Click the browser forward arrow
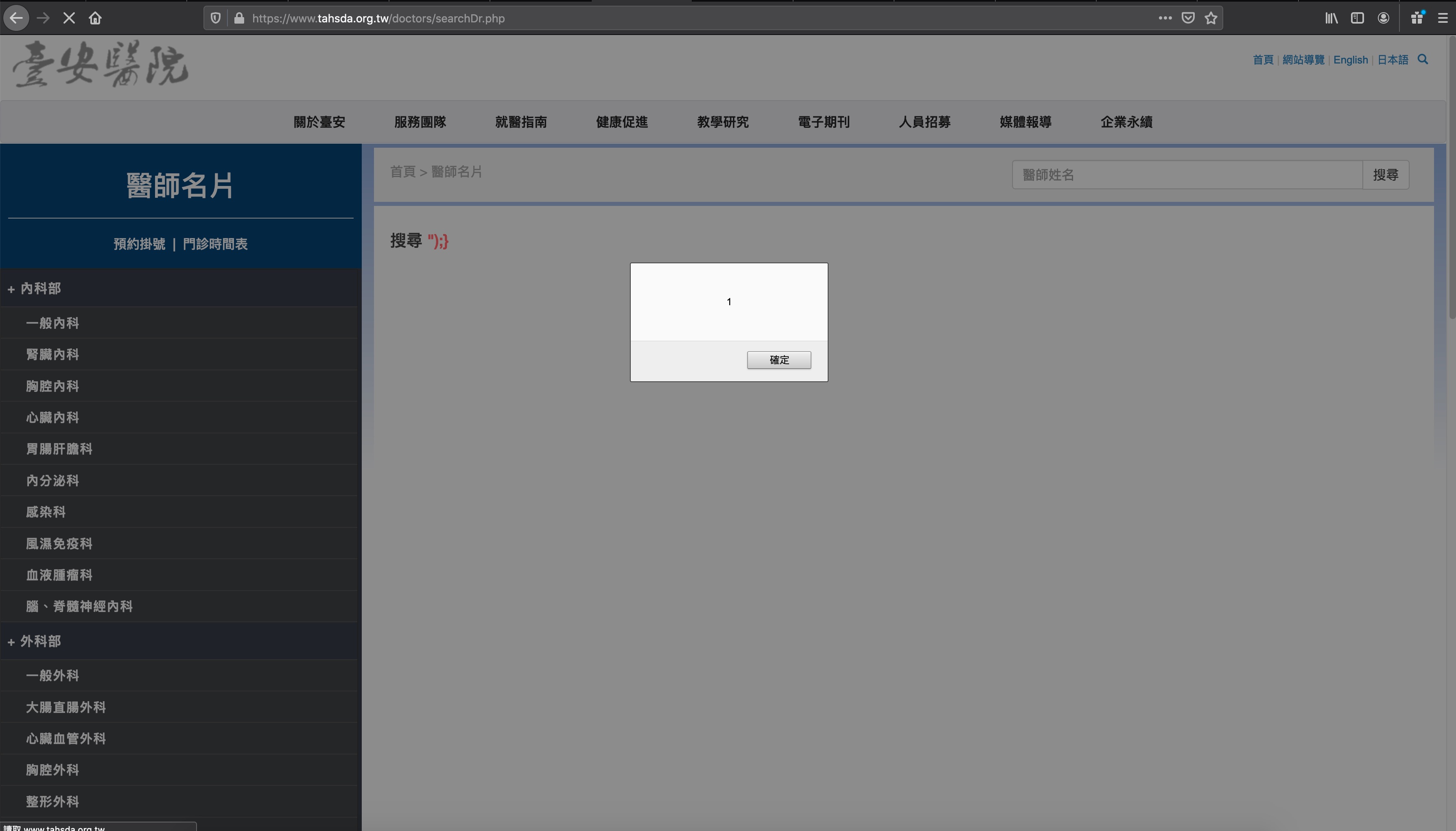 tap(43, 18)
